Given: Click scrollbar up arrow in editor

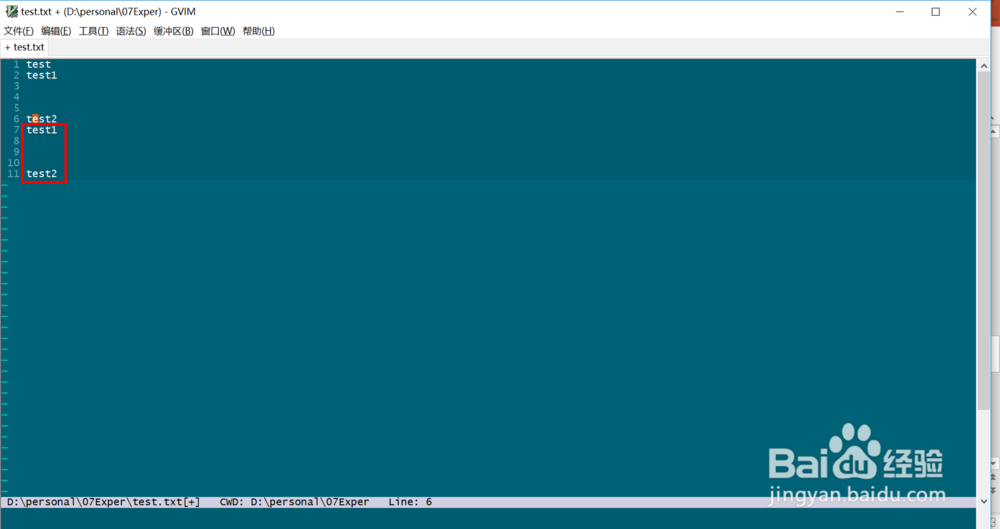Looking at the screenshot, I should [983, 66].
